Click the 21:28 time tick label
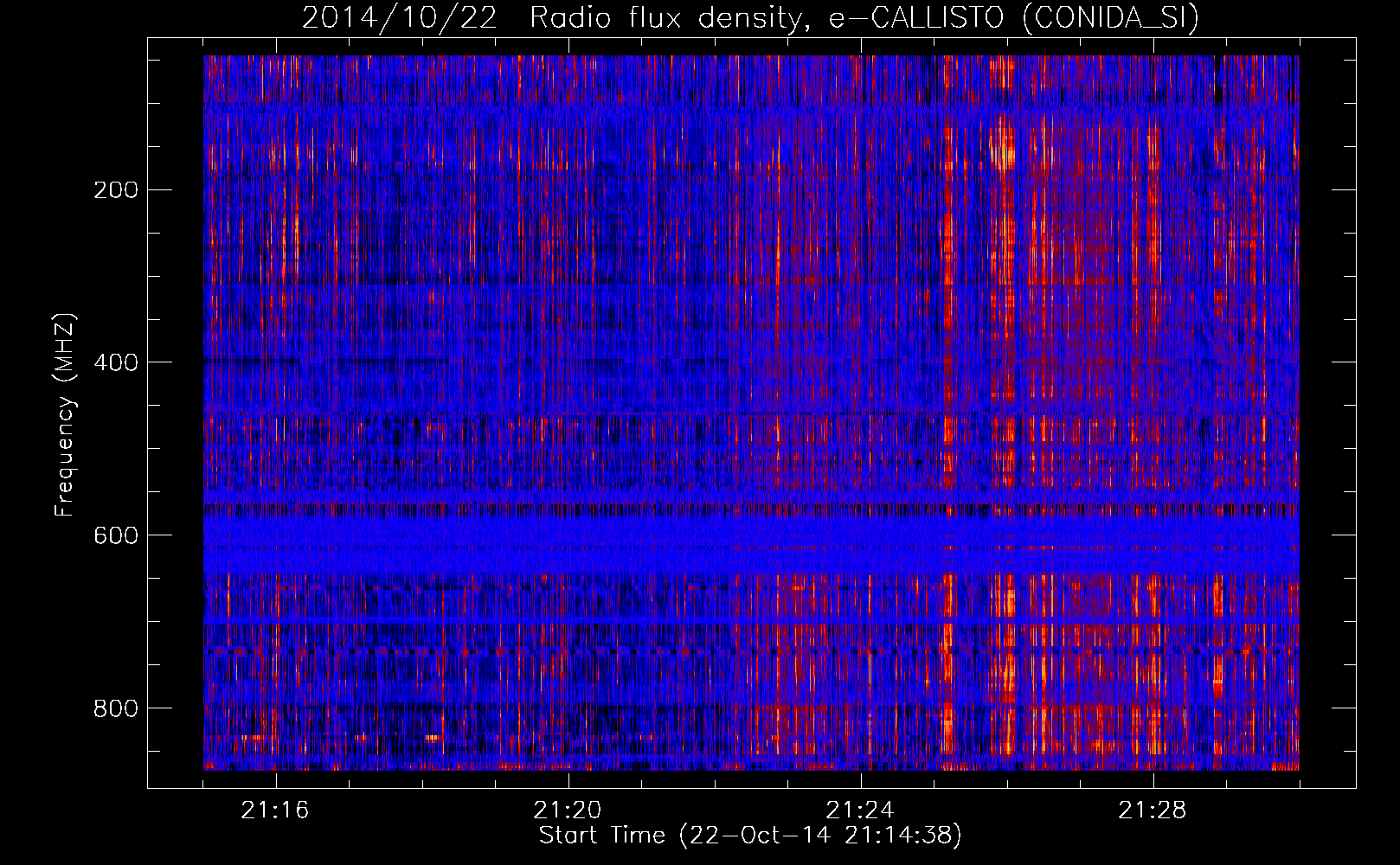The width and height of the screenshot is (1400, 865). [1153, 811]
